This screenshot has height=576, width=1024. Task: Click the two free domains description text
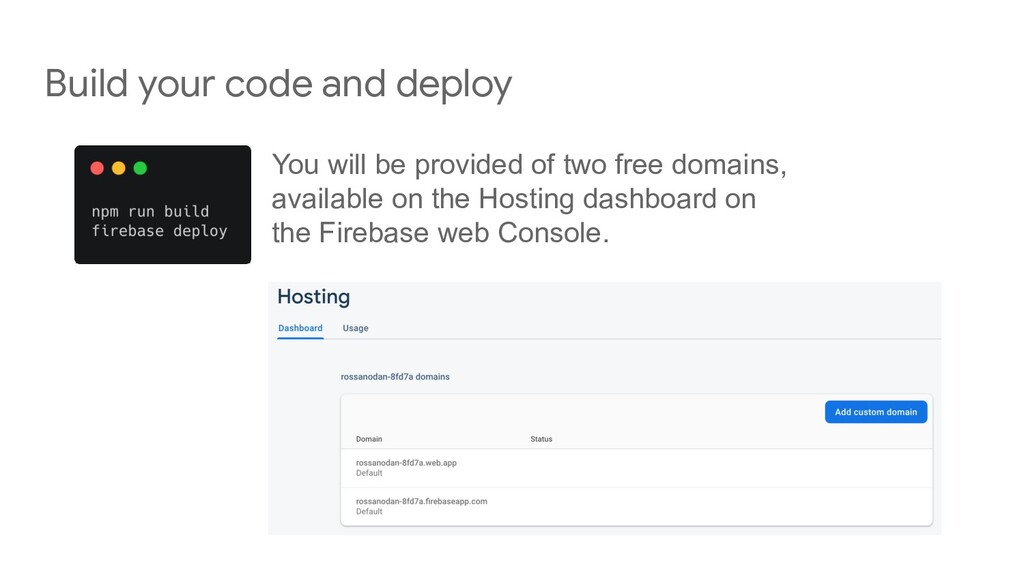click(529, 165)
